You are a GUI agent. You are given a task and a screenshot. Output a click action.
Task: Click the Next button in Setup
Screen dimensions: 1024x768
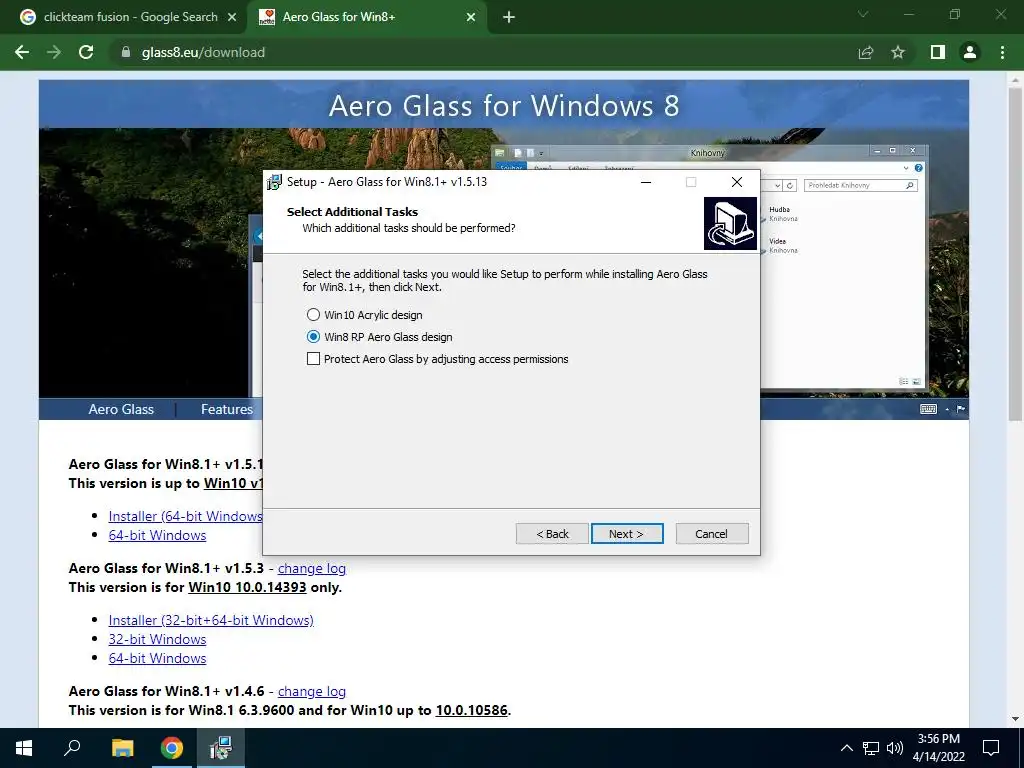(627, 534)
